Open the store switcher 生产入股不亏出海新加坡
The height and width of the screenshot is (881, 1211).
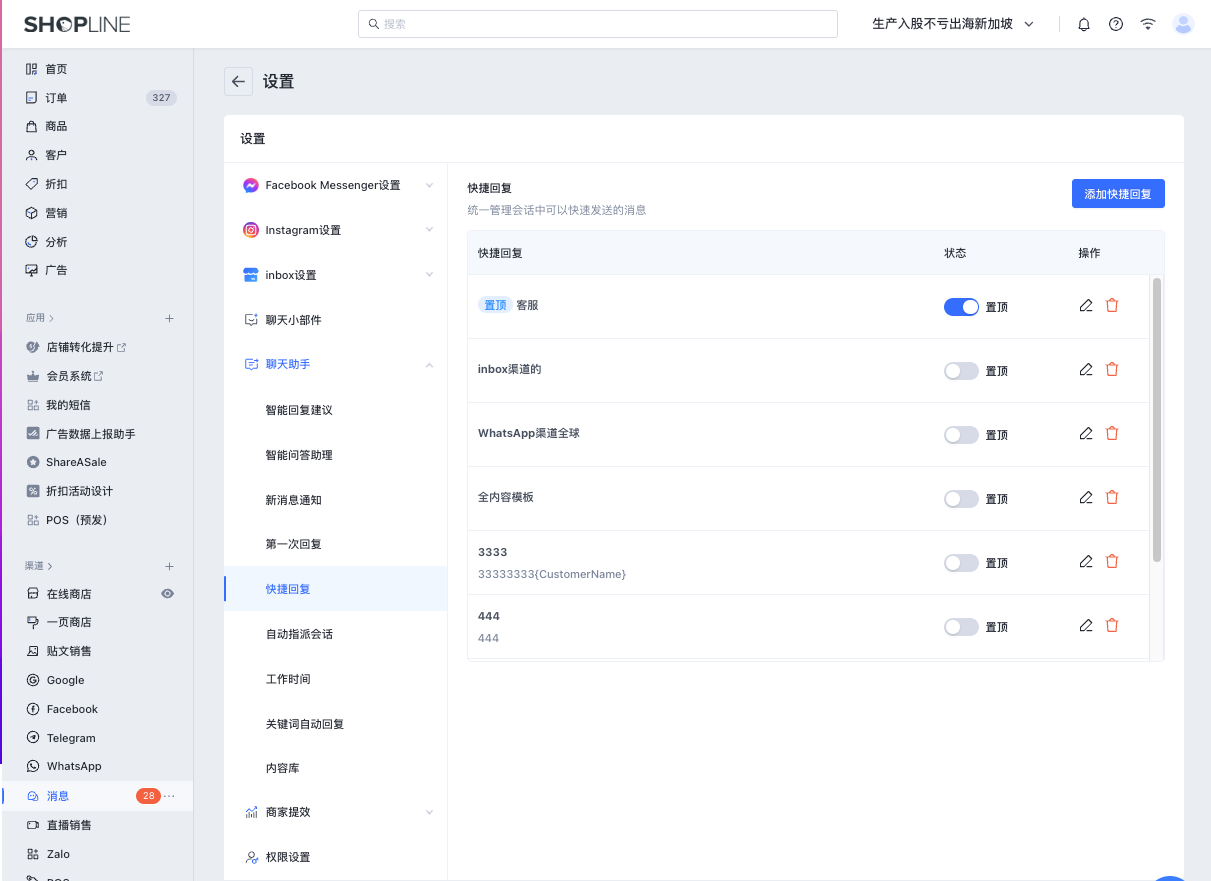(953, 24)
